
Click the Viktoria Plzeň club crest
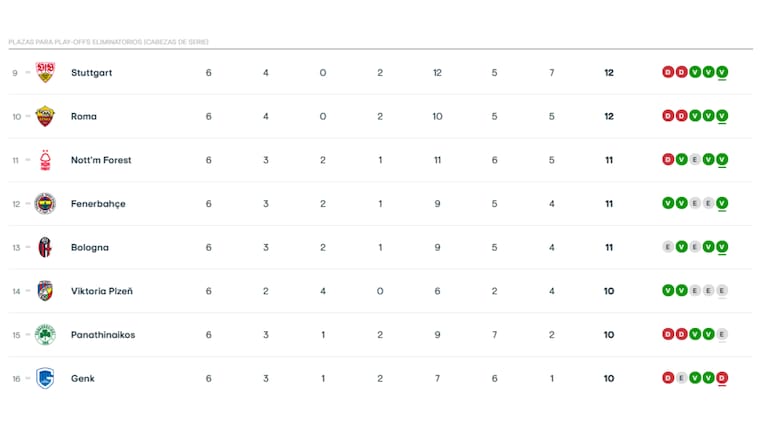45,291
